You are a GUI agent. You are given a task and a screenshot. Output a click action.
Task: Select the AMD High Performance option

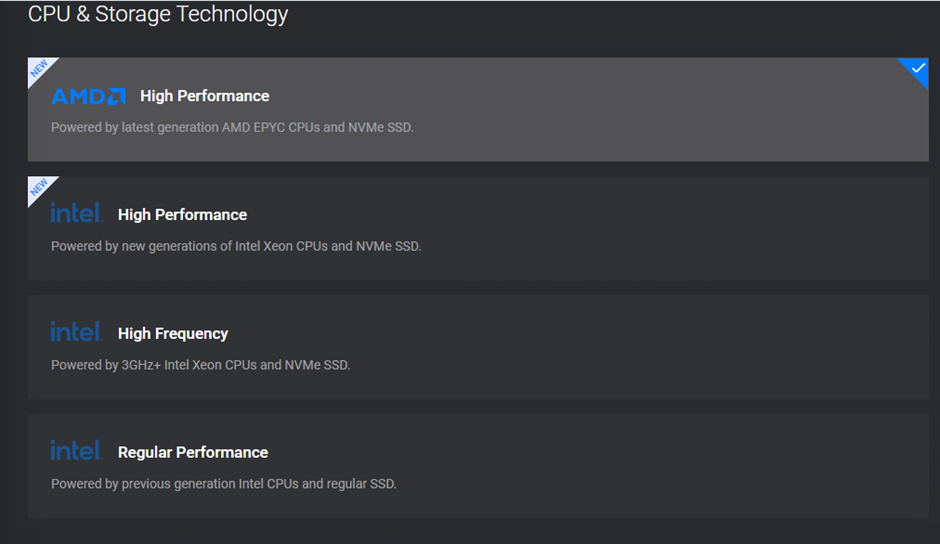(478, 110)
